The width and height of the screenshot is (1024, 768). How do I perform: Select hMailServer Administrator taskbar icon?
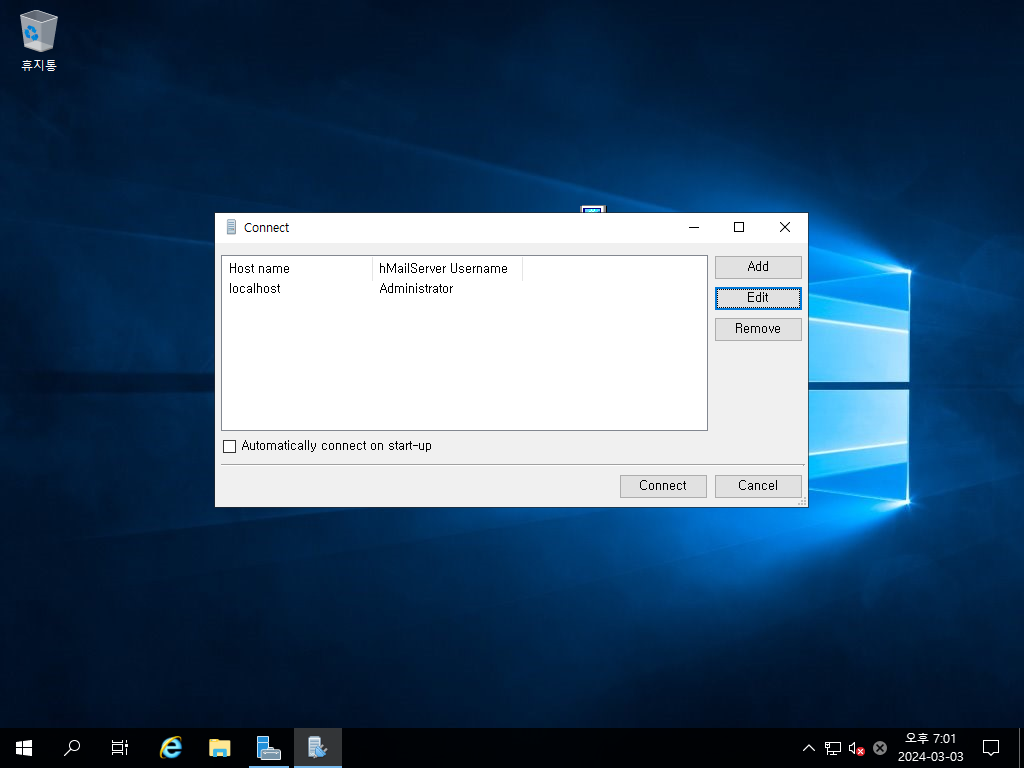[317, 748]
